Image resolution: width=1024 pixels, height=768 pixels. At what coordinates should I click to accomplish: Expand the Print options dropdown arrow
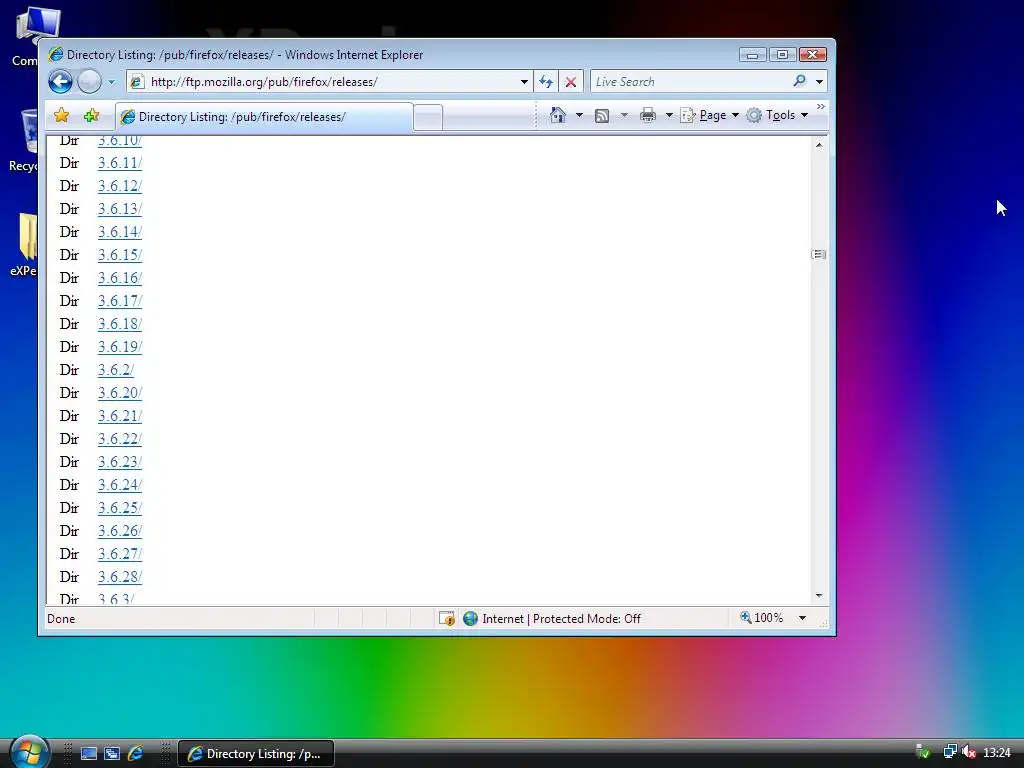point(669,116)
